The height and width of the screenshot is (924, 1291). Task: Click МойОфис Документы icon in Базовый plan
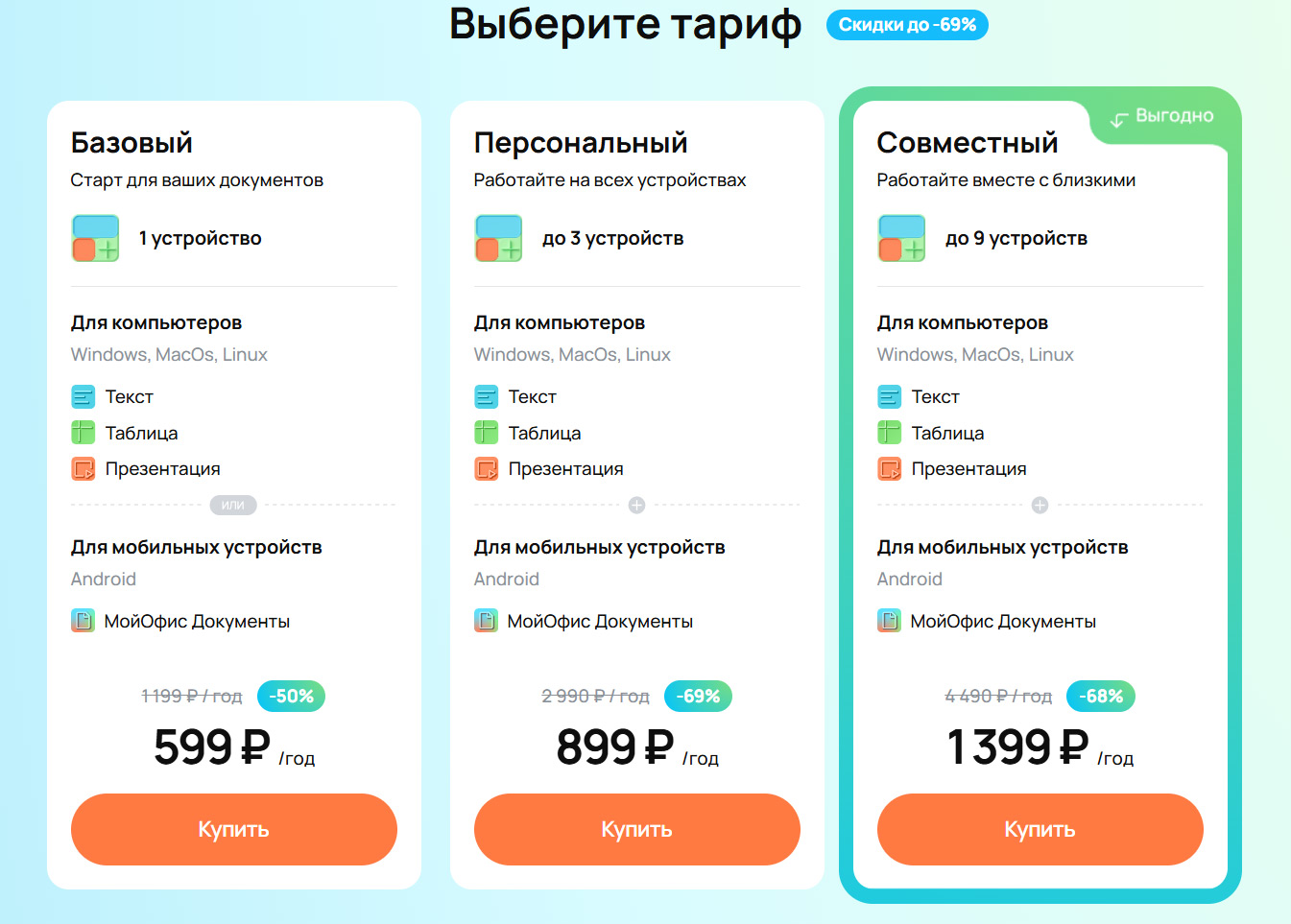(x=84, y=621)
